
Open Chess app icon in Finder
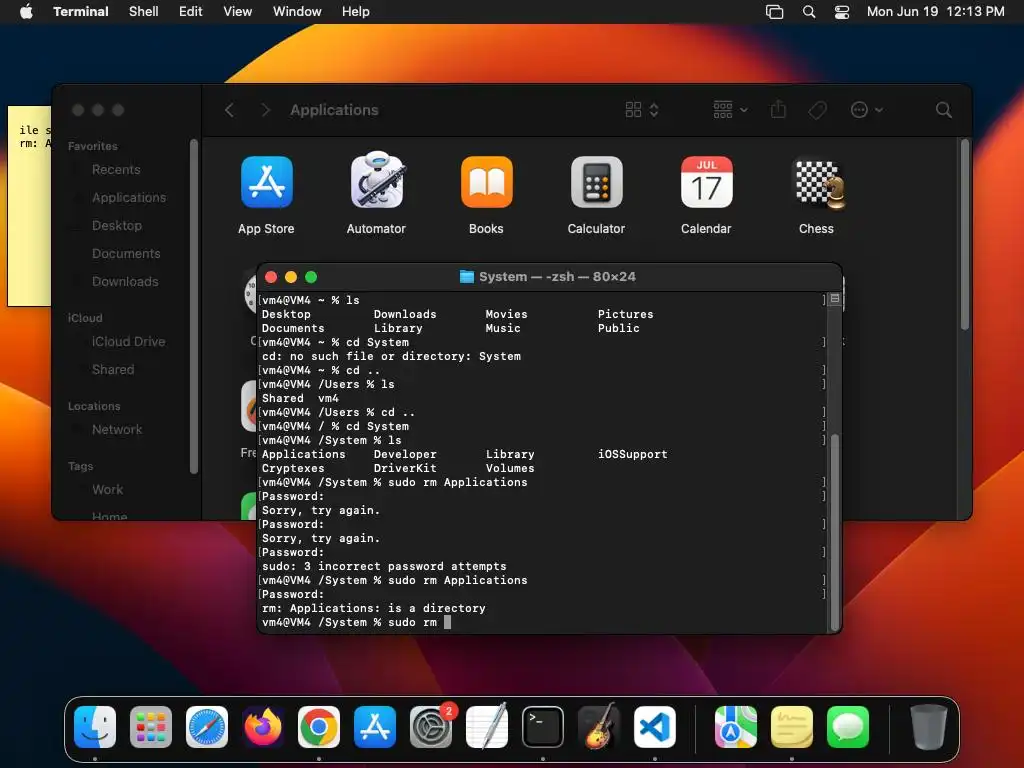click(x=817, y=184)
